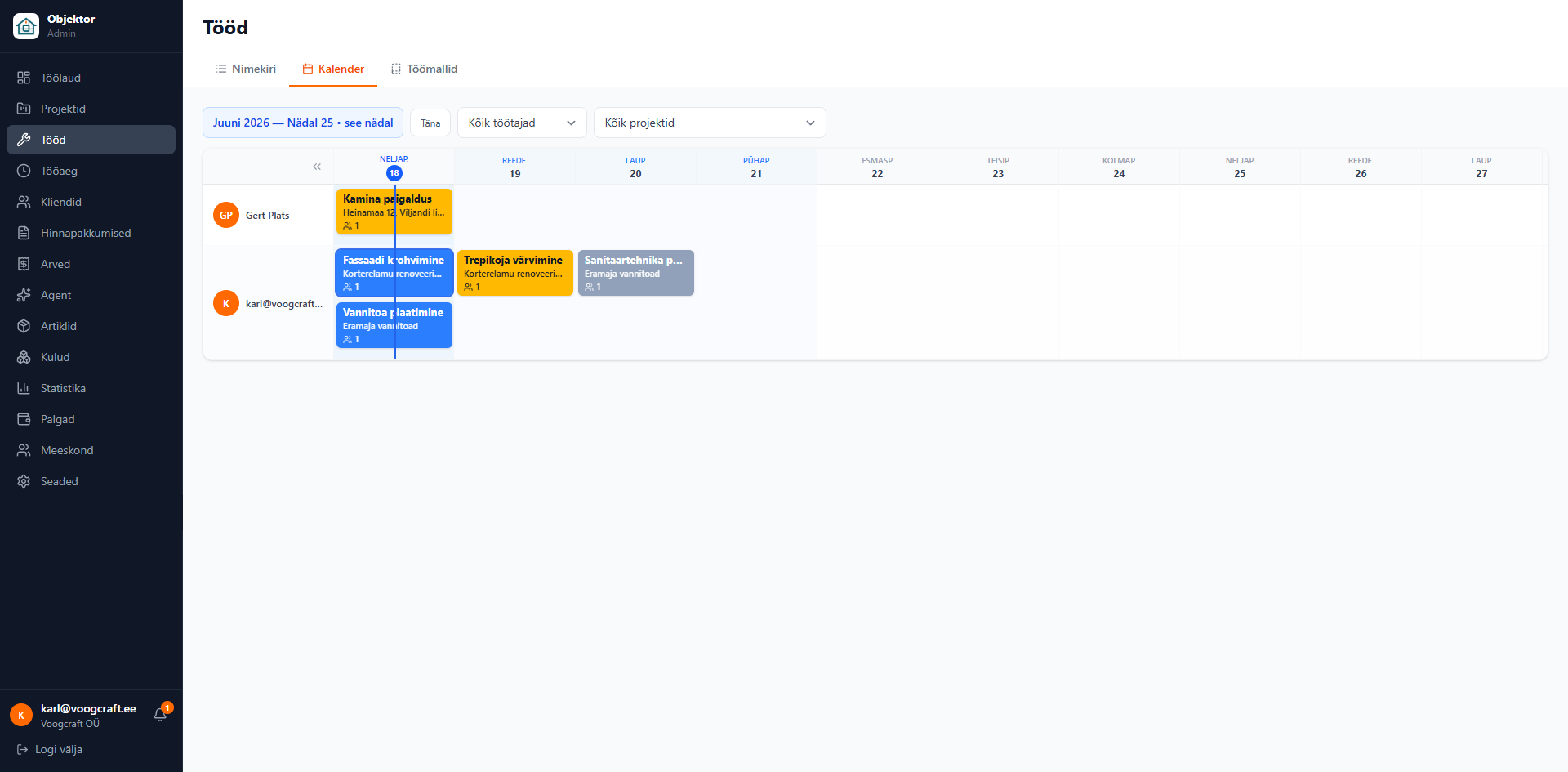
Task: Click the Täna button
Action: coord(430,123)
